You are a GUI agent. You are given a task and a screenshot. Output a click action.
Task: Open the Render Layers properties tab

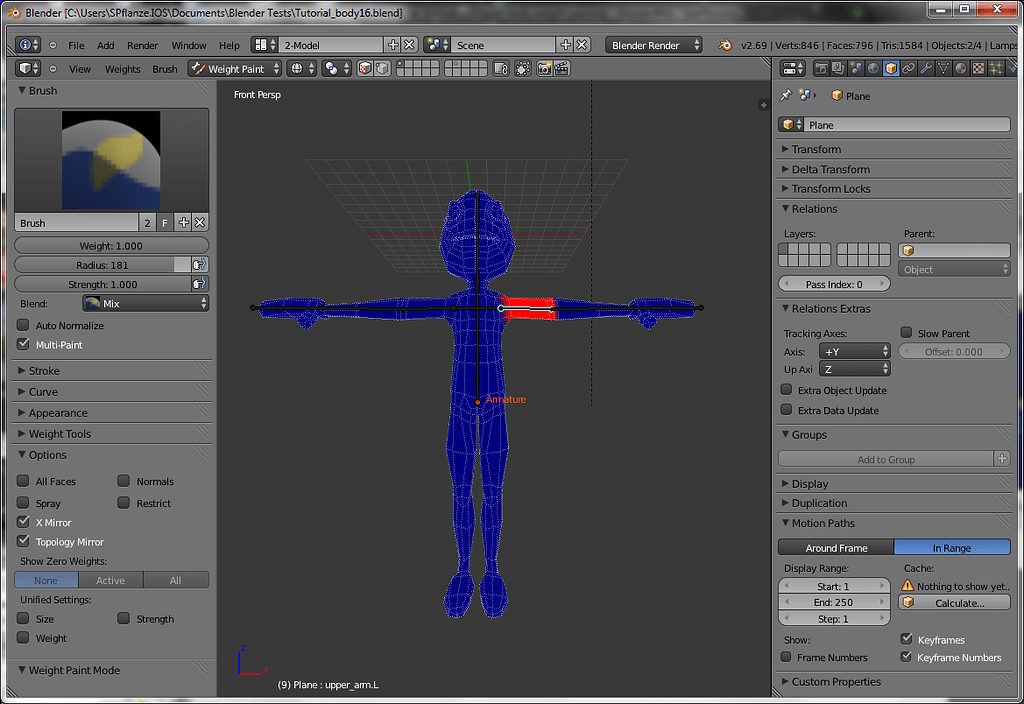[839, 69]
